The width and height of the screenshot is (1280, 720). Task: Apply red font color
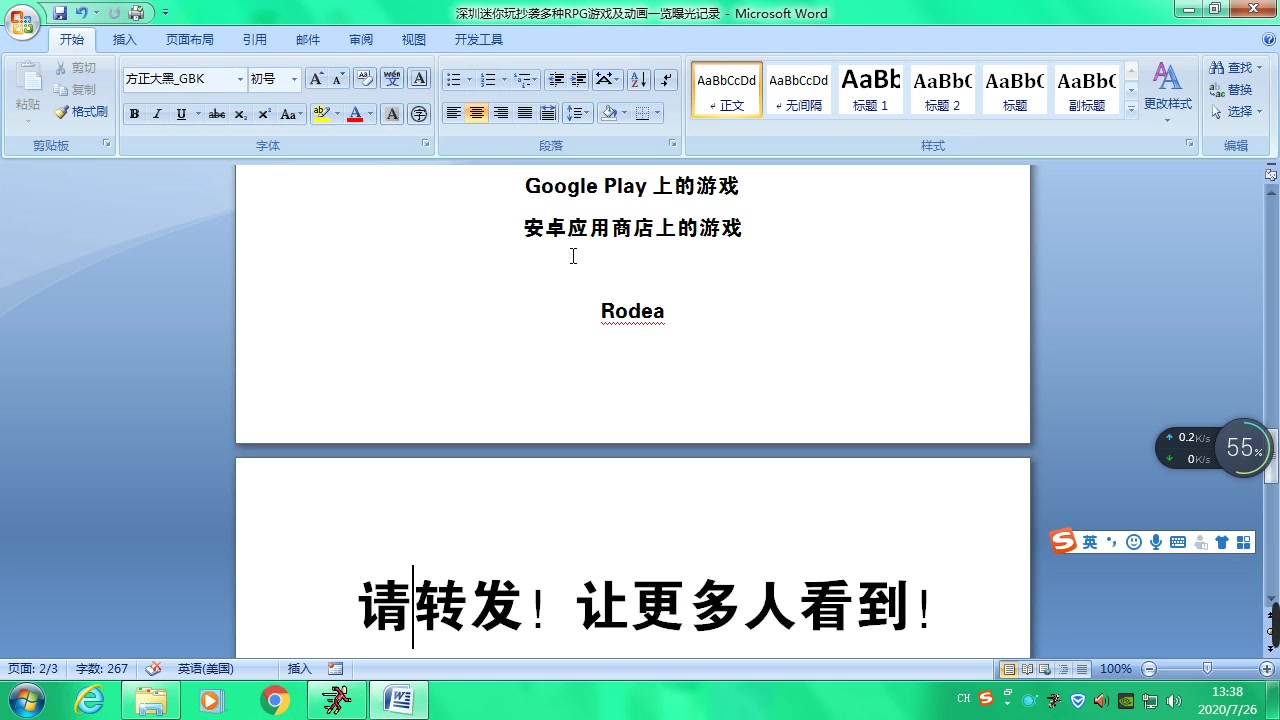[355, 114]
